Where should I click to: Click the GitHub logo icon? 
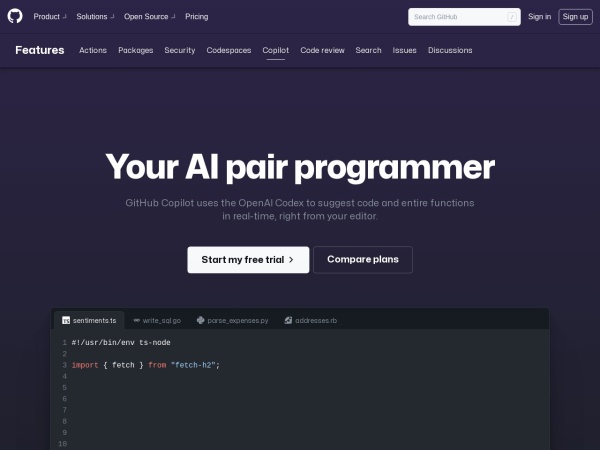pyautogui.click(x=16, y=16)
